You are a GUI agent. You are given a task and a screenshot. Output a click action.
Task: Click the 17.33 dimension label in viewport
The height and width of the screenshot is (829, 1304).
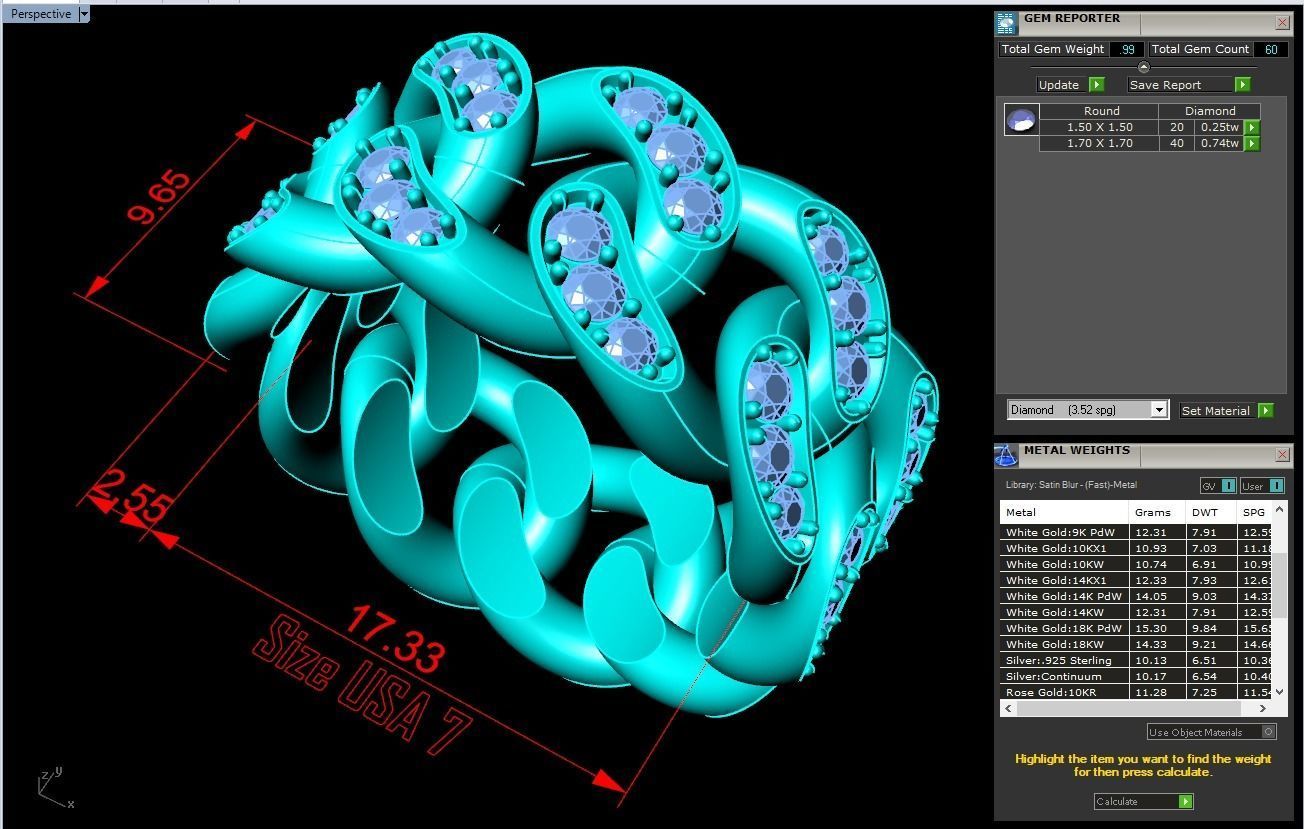tap(394, 637)
